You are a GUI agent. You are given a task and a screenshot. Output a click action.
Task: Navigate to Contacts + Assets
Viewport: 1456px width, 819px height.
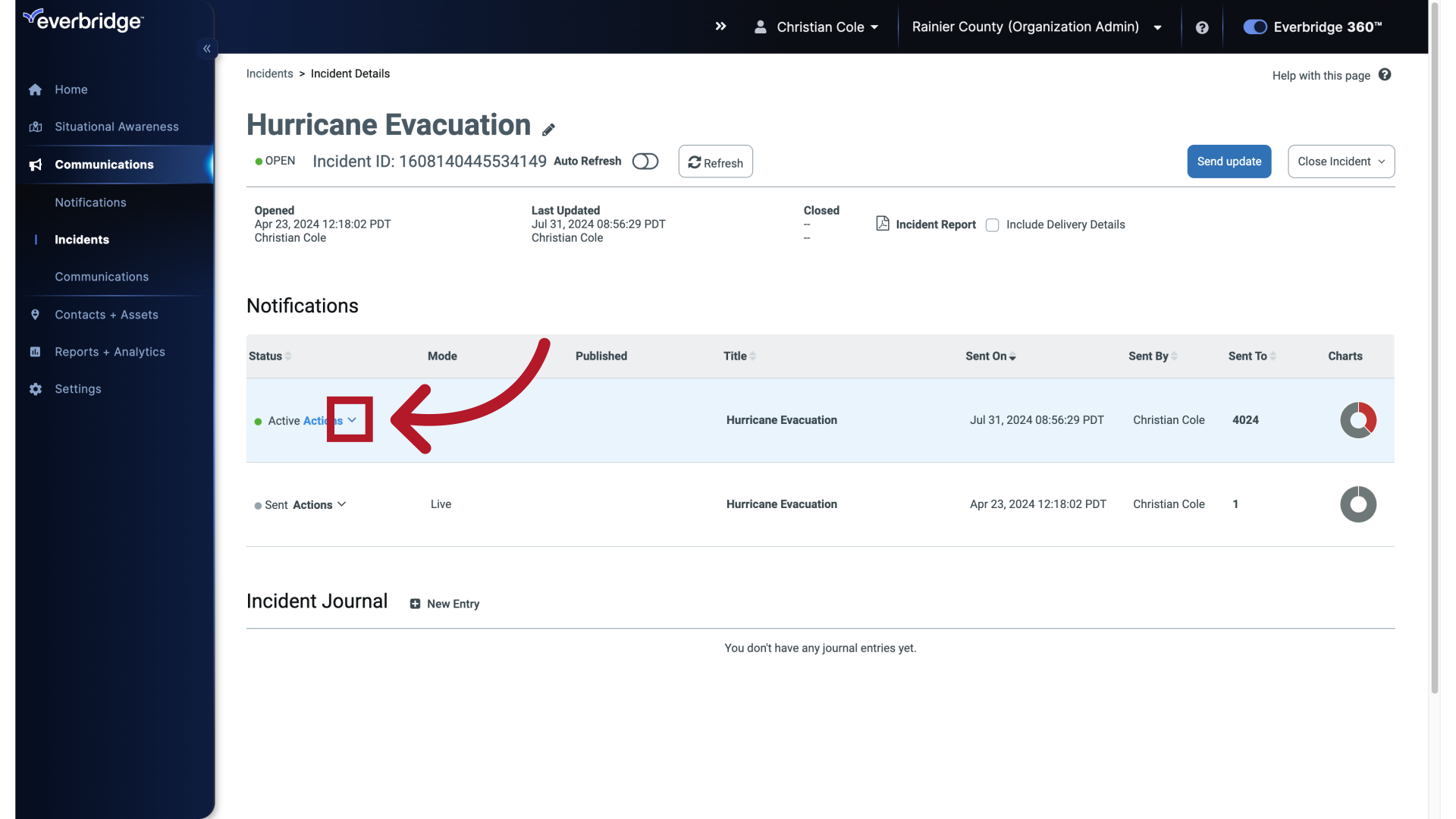click(106, 315)
